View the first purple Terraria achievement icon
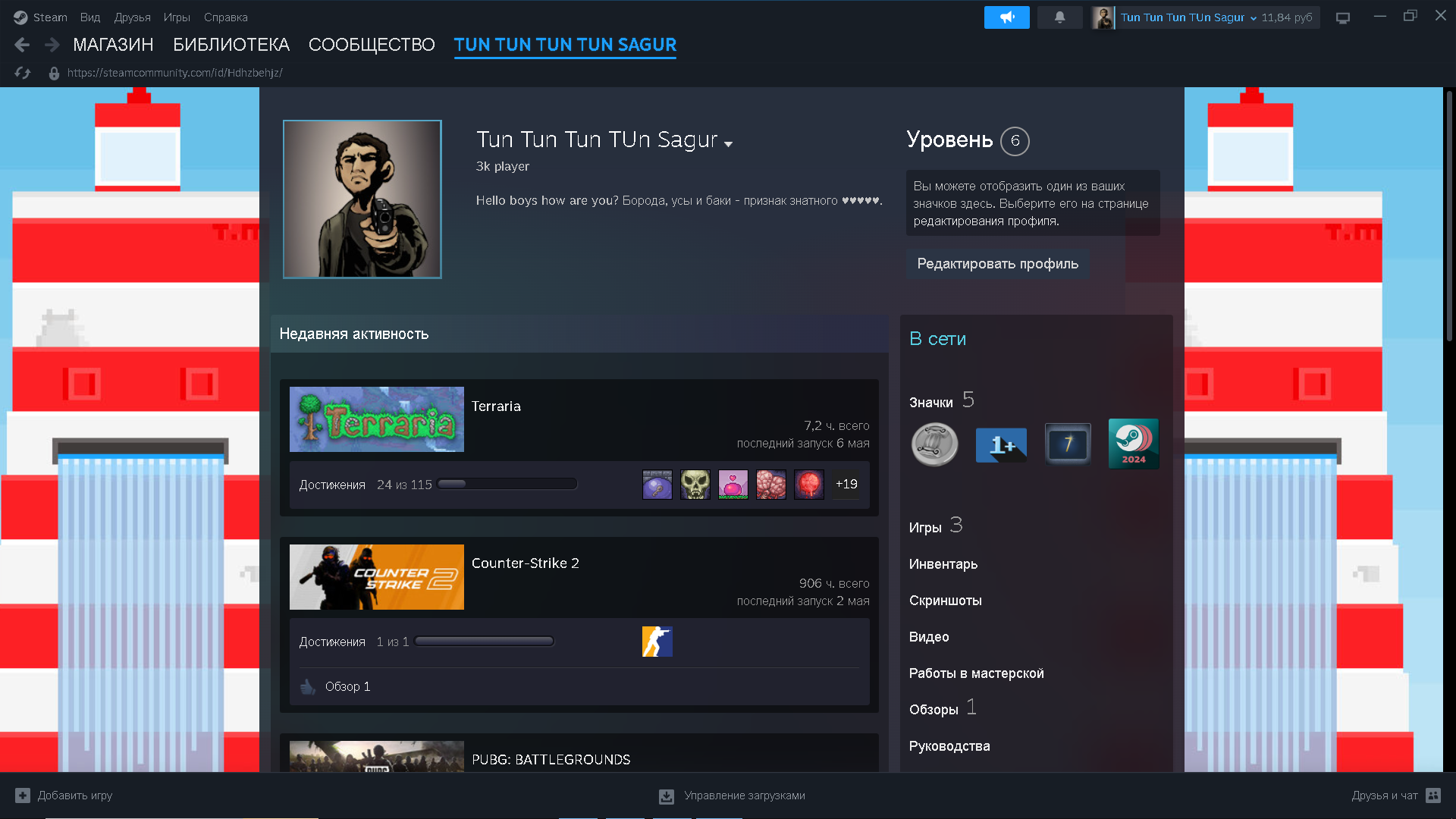The image size is (1456, 819). [657, 484]
